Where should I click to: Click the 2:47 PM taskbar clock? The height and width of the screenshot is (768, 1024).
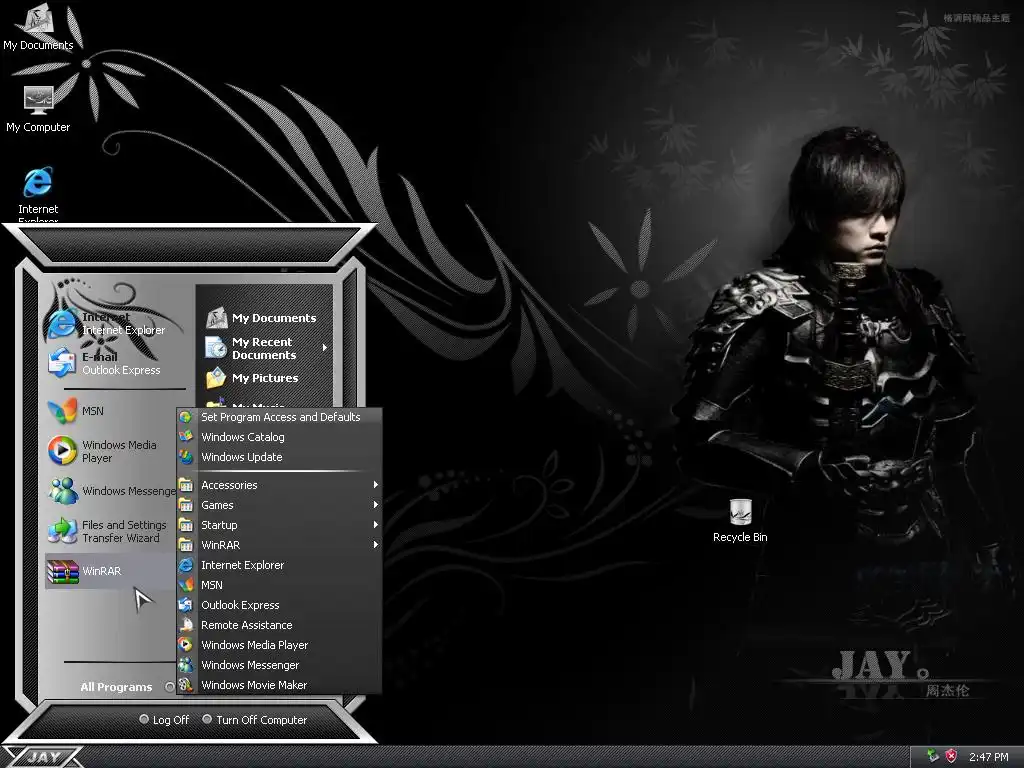(x=988, y=757)
